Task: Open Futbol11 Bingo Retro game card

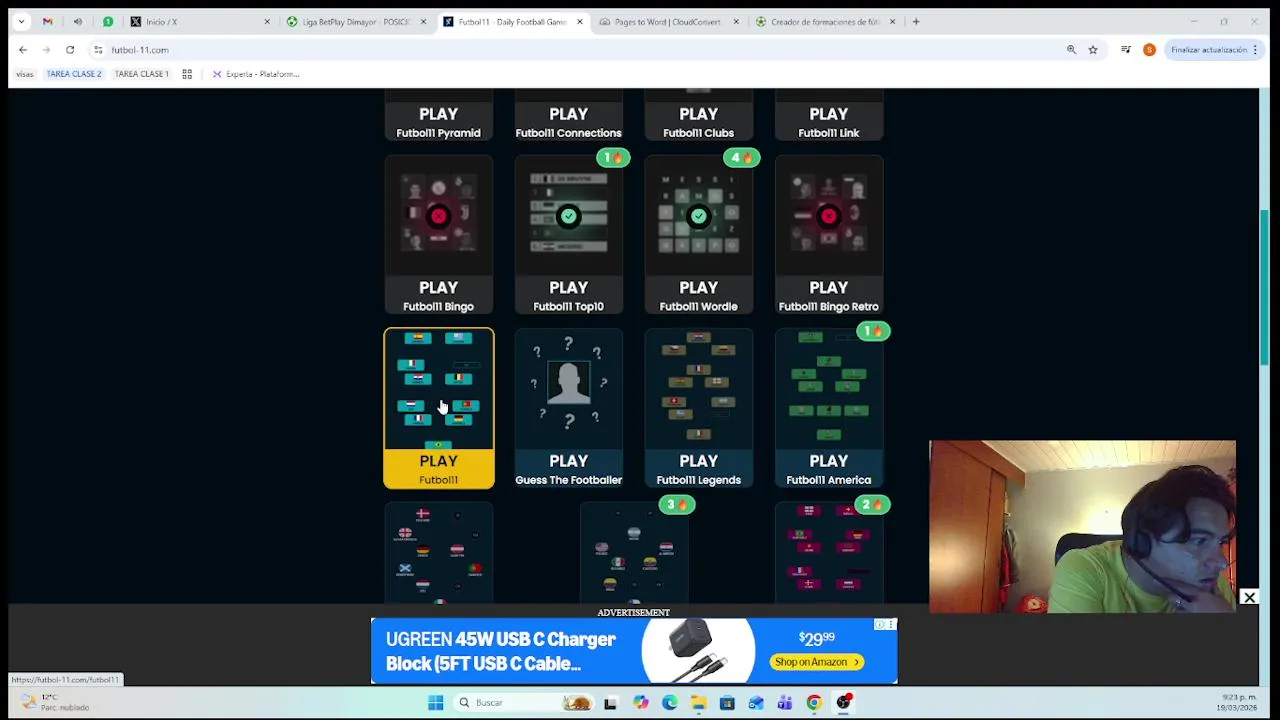Action: point(828,235)
